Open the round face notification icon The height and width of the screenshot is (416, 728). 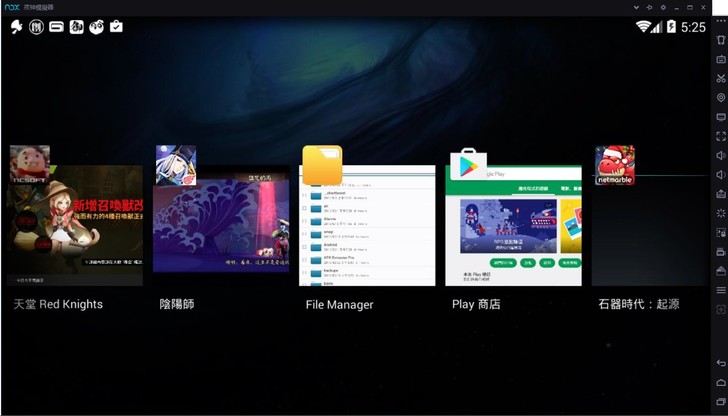97,27
